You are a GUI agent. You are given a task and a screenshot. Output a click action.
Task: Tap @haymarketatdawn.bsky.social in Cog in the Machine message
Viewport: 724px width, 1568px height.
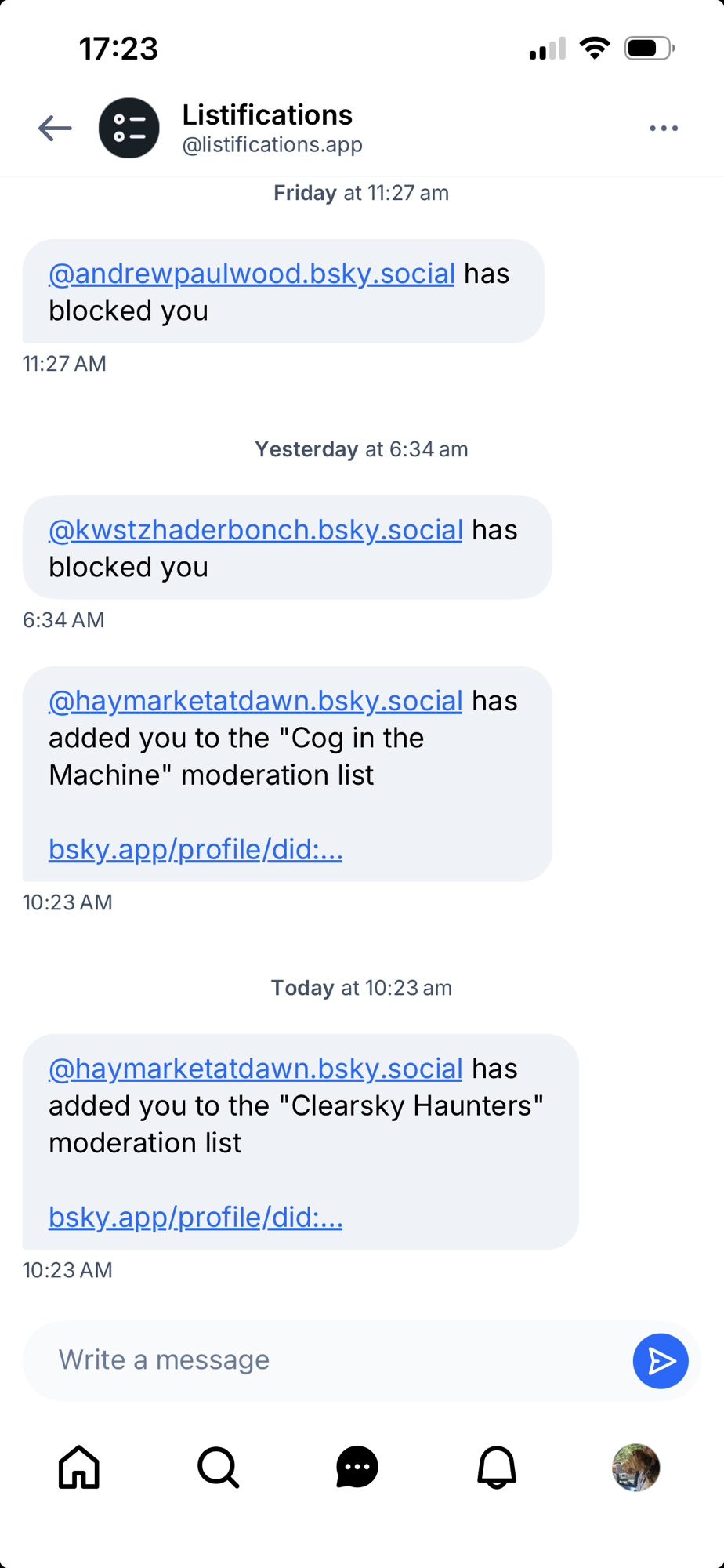click(255, 701)
